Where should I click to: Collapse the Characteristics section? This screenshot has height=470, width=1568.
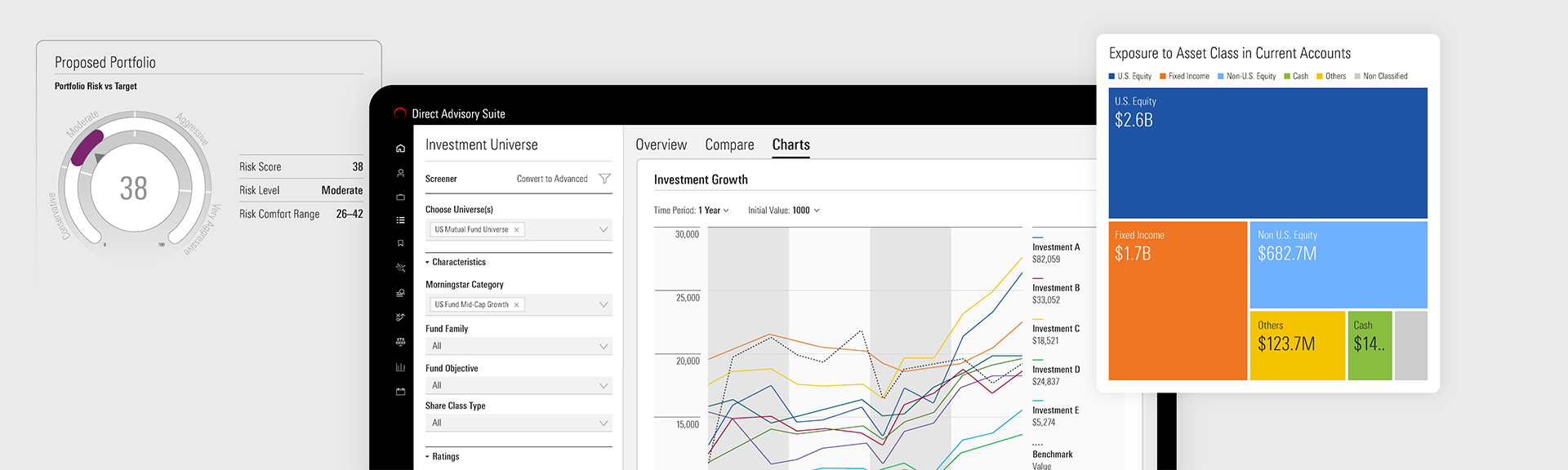455,262
